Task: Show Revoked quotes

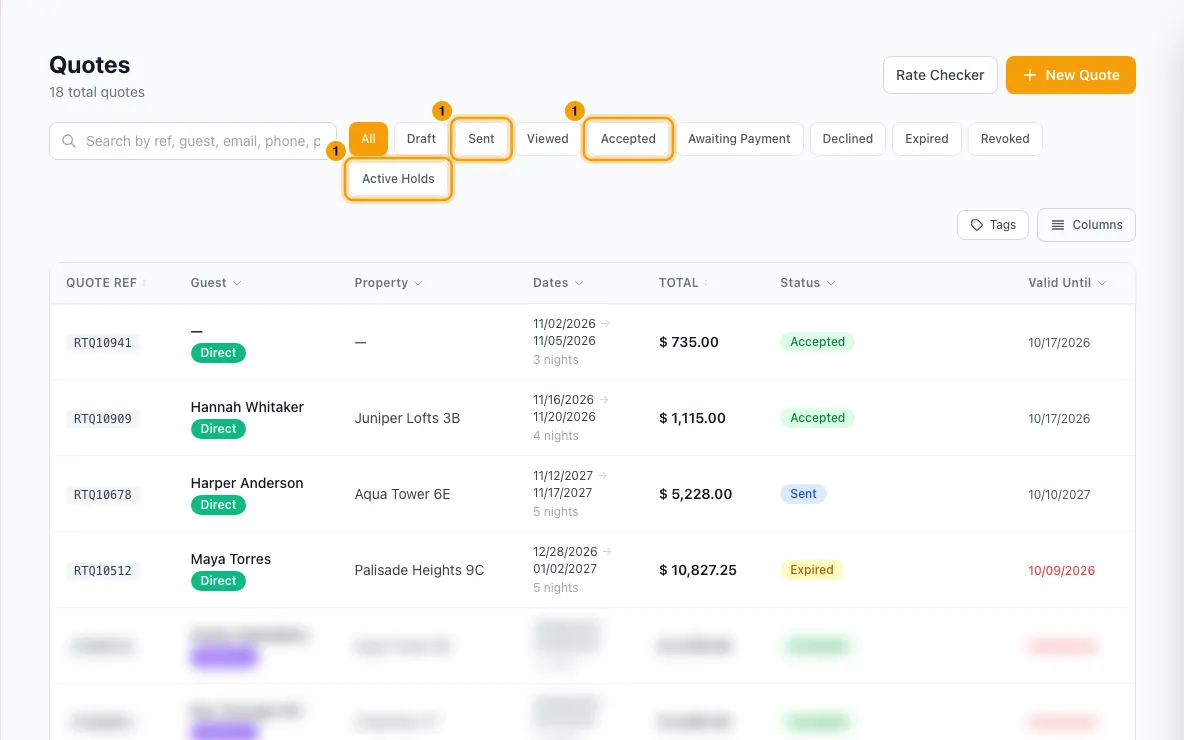Action: [1005, 139]
